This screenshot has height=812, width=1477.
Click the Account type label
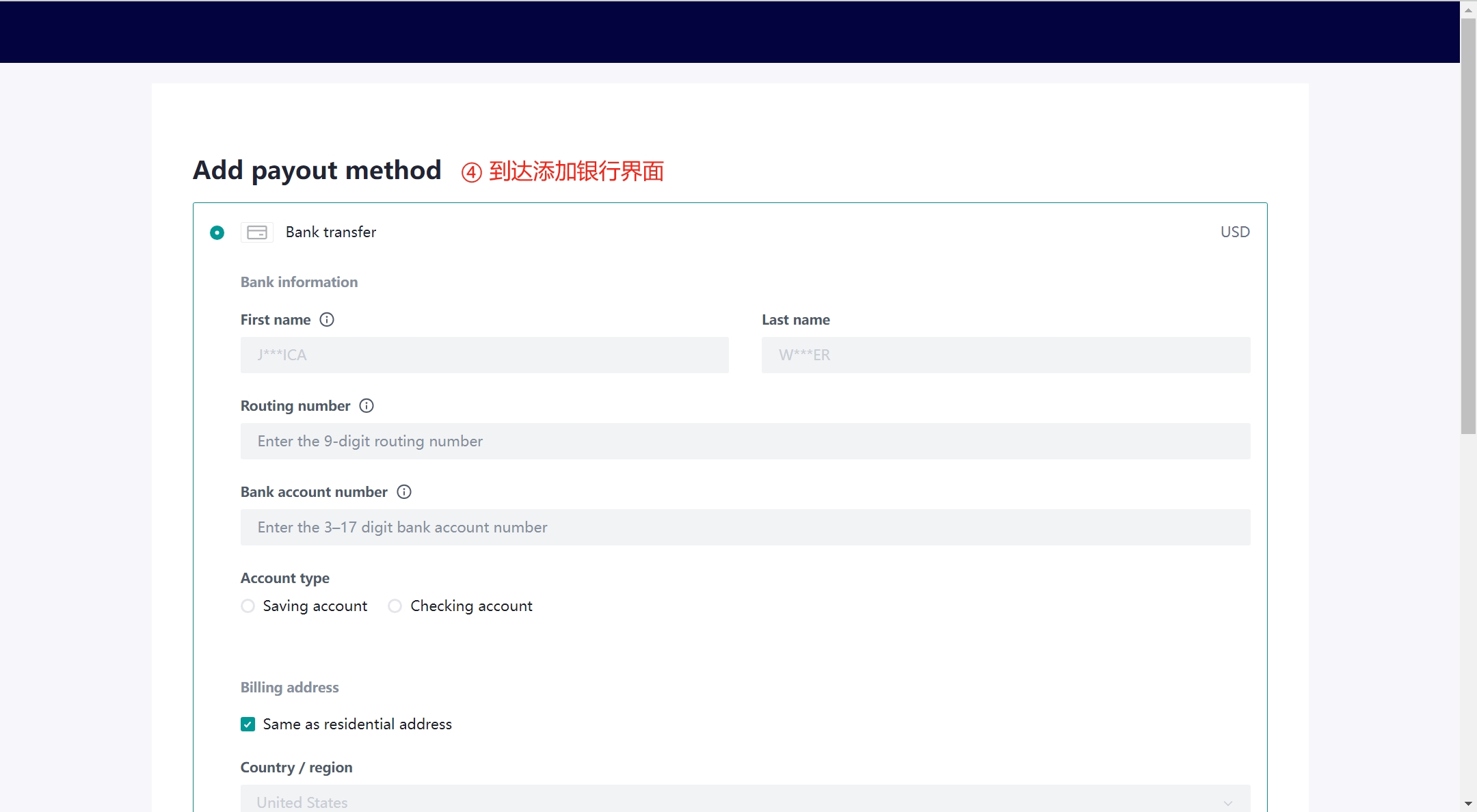tap(285, 578)
